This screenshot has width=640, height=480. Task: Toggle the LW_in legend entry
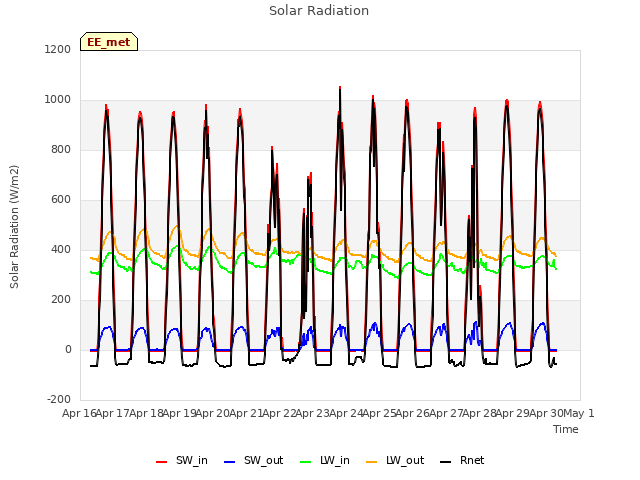(x=325, y=461)
